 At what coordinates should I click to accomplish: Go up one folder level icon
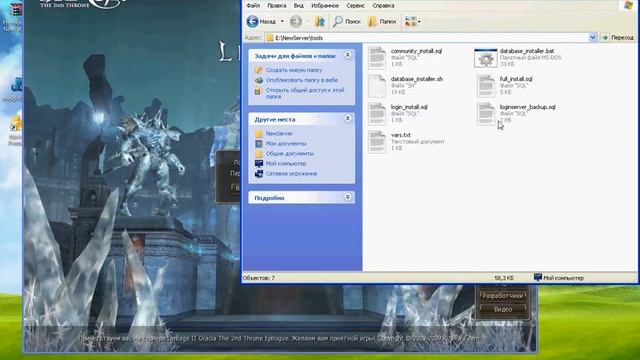click(320, 21)
